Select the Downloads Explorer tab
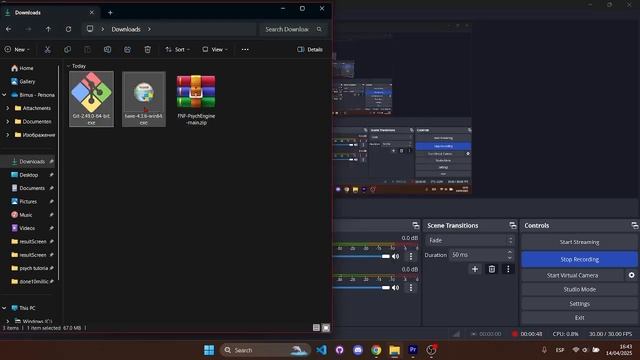Screen dimensions: 640x360 49,13
